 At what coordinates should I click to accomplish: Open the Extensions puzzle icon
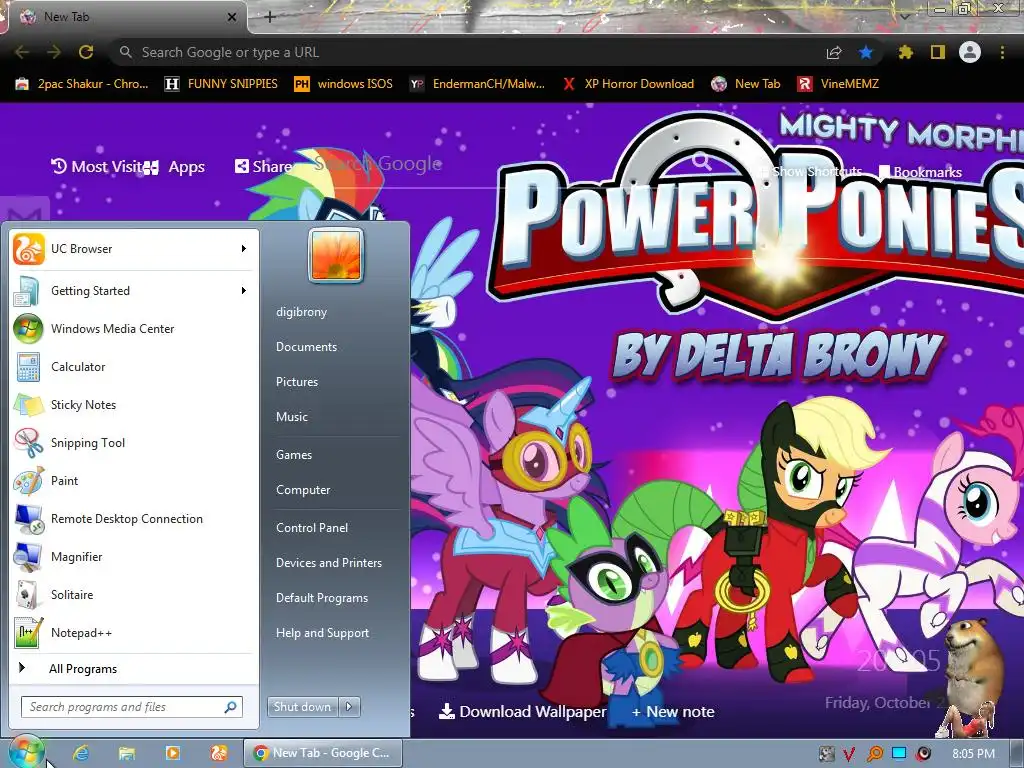905,52
